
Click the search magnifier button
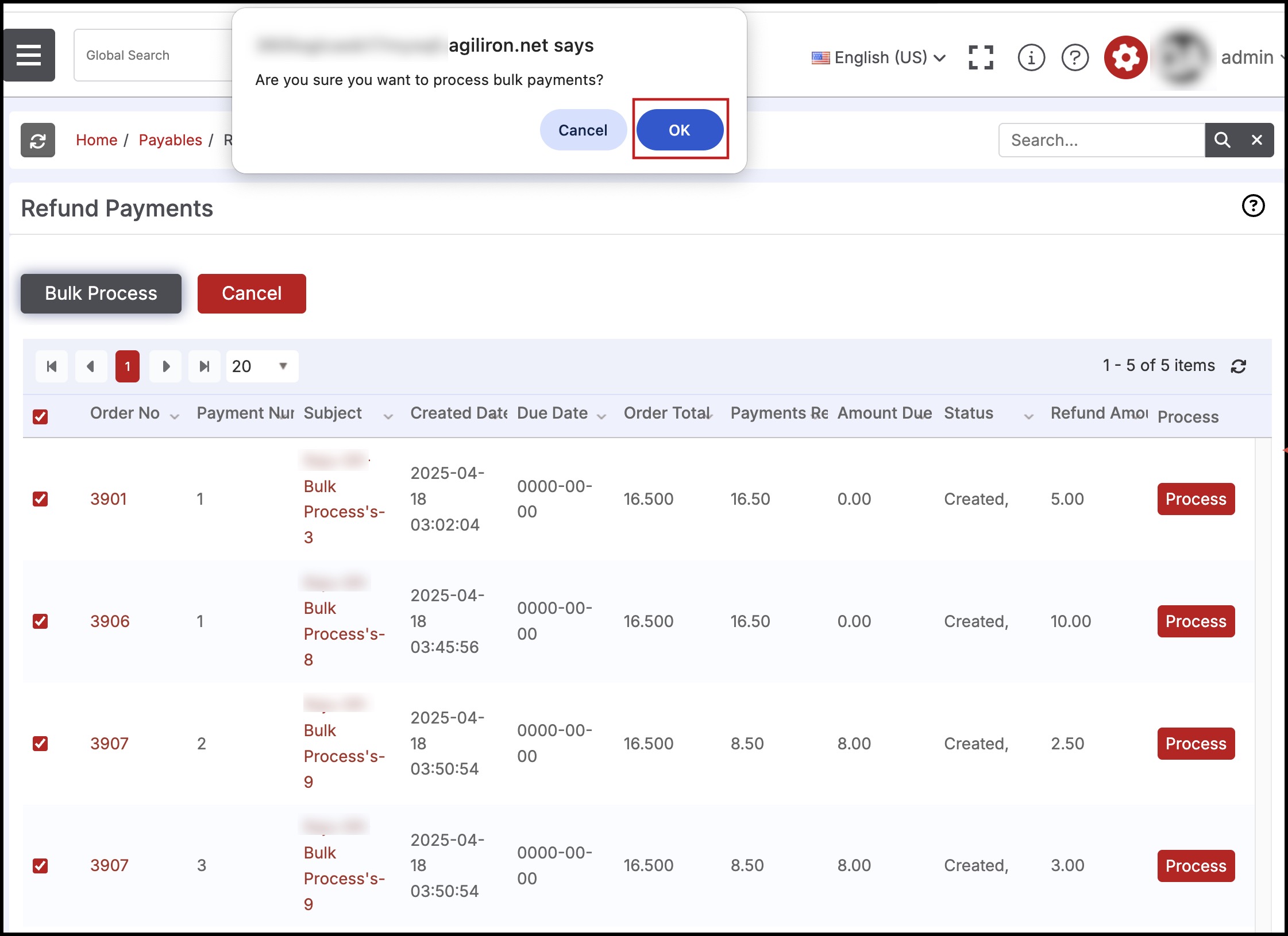click(1222, 140)
